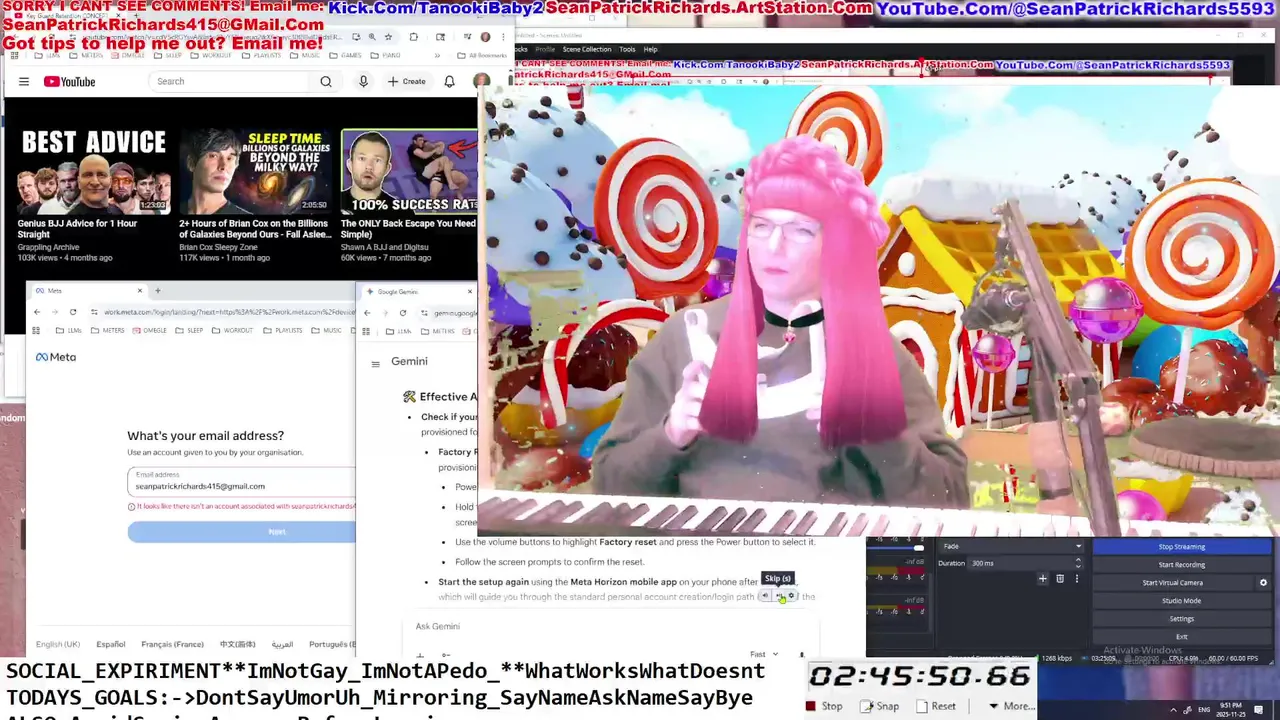Open SLEEP bookmark folder in Meta window
The height and width of the screenshot is (720, 1280).
point(190,330)
